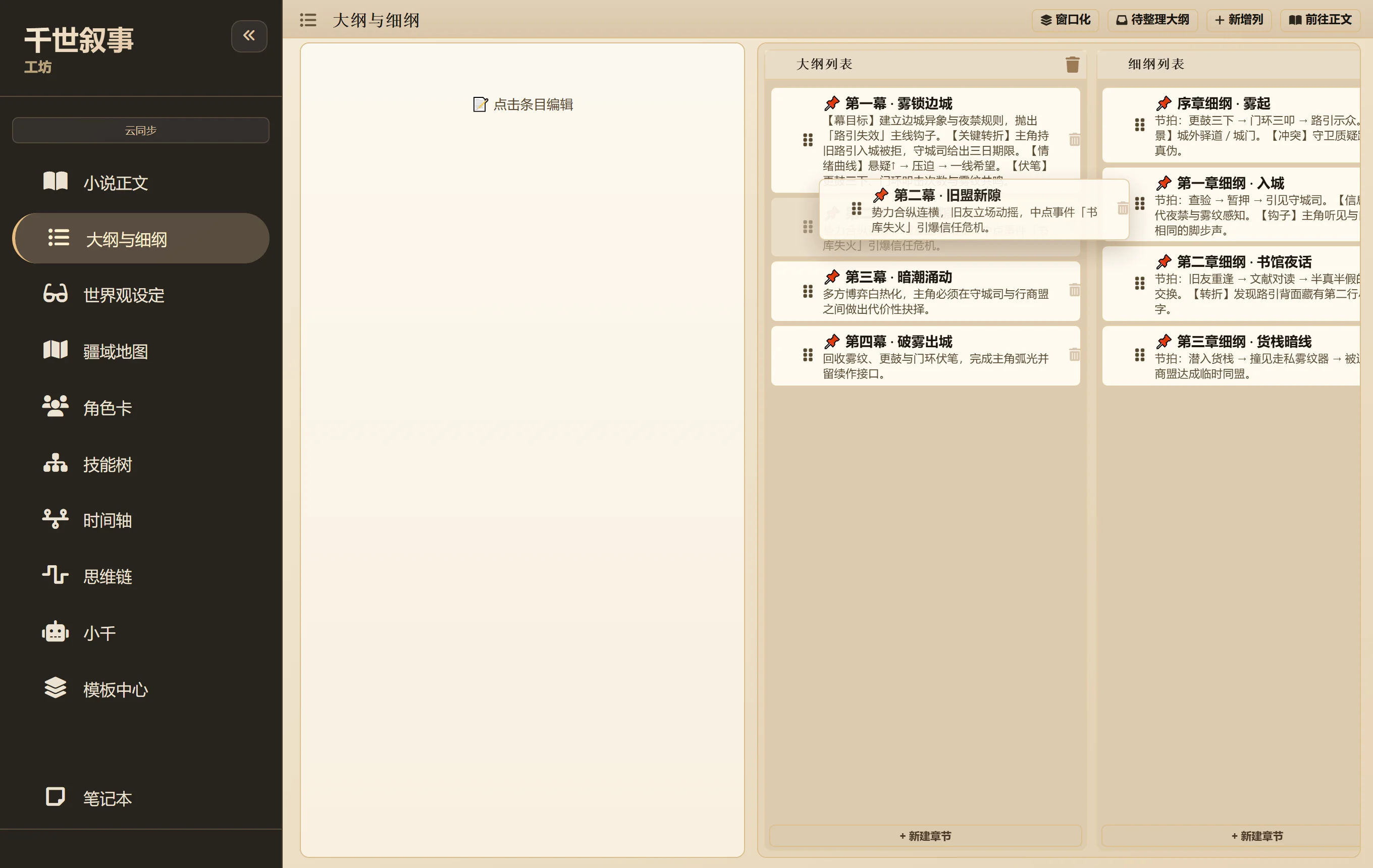The width and height of the screenshot is (1373, 868).
Task: Click the drag handle of 第一幕 · 雾锁边城
Action: click(x=808, y=140)
